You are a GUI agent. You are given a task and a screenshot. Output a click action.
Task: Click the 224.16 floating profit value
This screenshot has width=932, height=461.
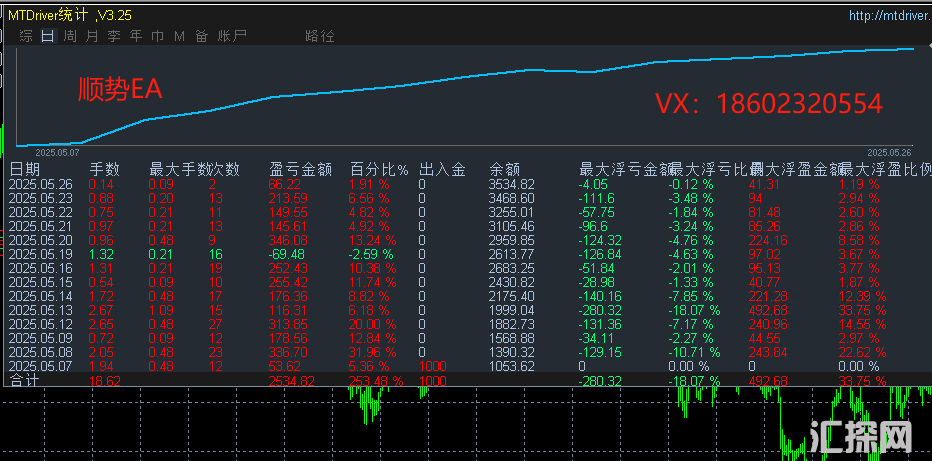(769, 240)
